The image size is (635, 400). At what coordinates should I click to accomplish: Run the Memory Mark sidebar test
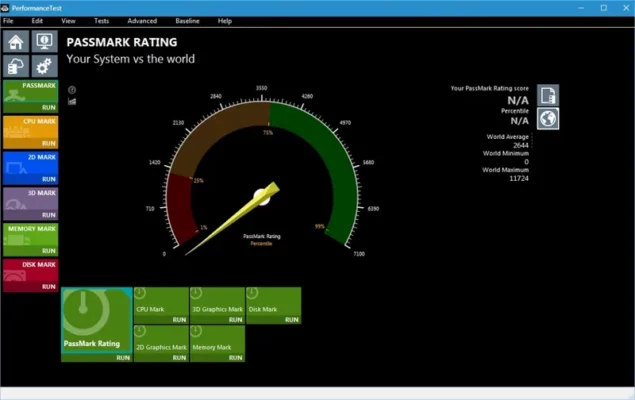click(49, 251)
